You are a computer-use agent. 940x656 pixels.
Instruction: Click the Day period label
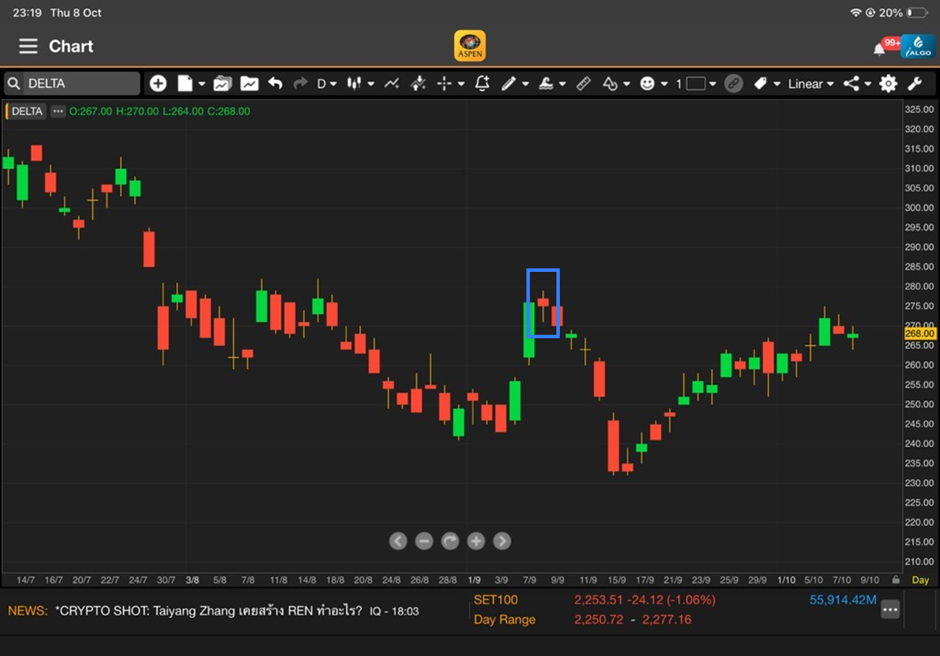click(920, 580)
